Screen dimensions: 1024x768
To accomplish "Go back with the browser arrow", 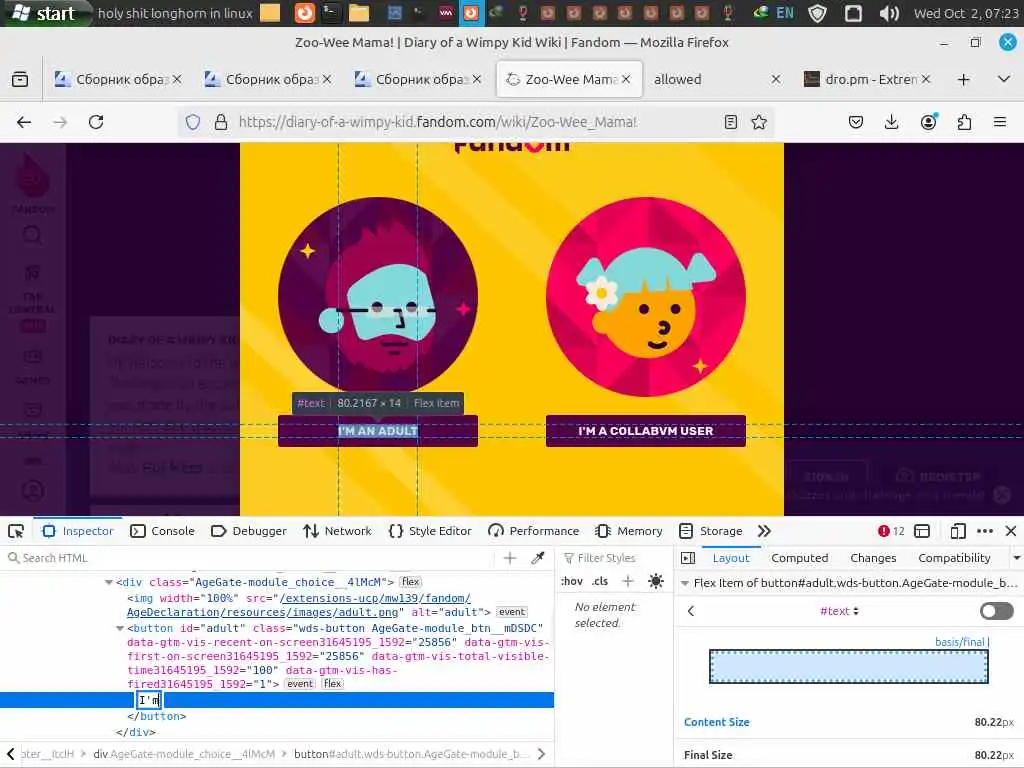I will pyautogui.click(x=24, y=122).
